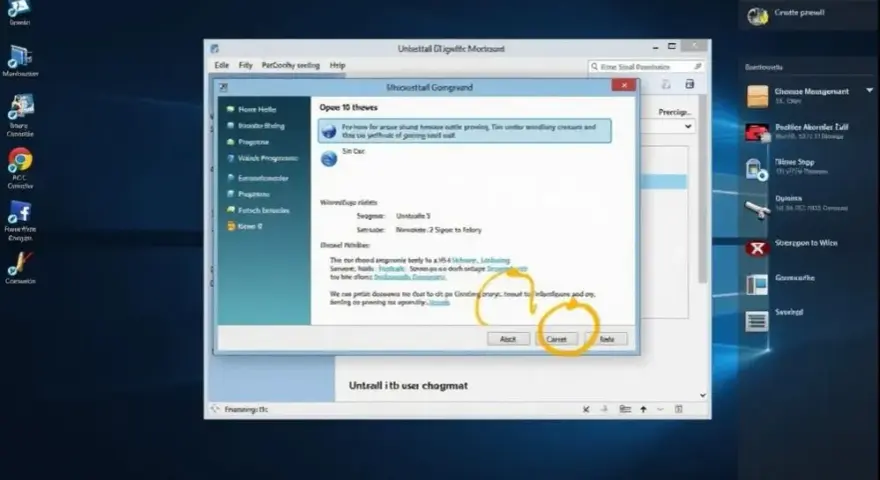
Task: Click the blue highlighted row behind the dialog
Action: point(663,181)
